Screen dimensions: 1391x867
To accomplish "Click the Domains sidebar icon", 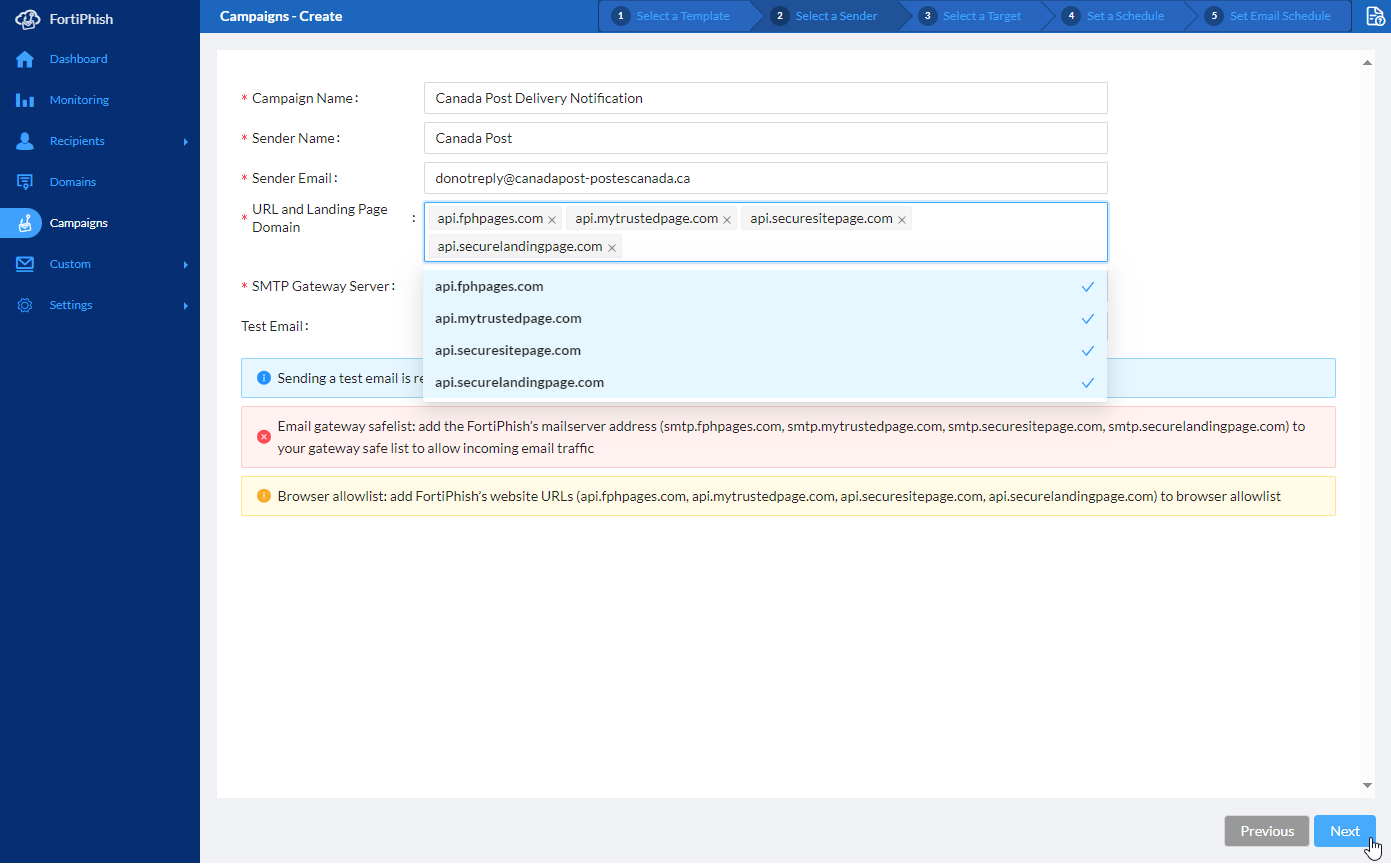I will 25,182.
